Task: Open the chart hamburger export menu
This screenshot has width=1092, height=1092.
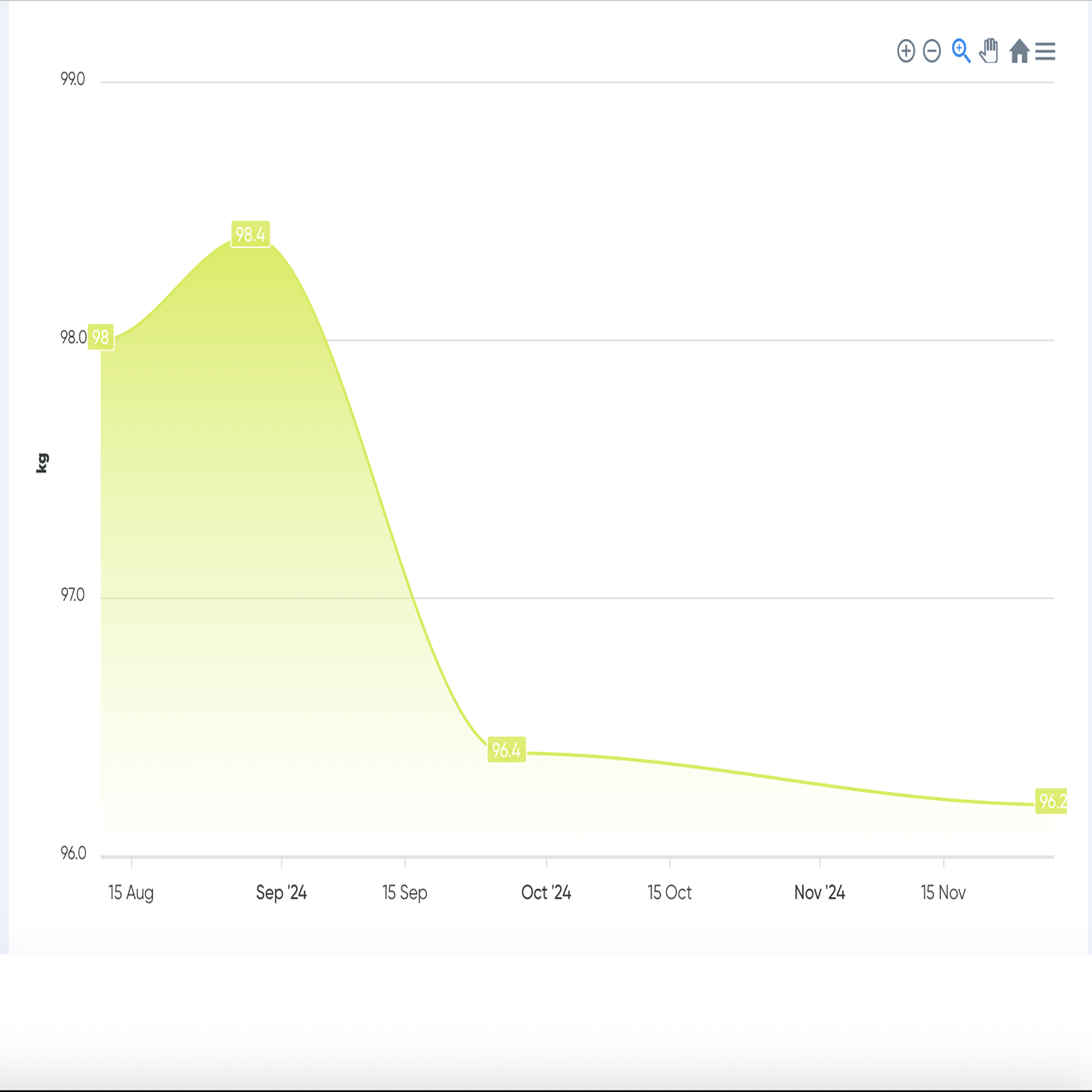Action: tap(1045, 51)
